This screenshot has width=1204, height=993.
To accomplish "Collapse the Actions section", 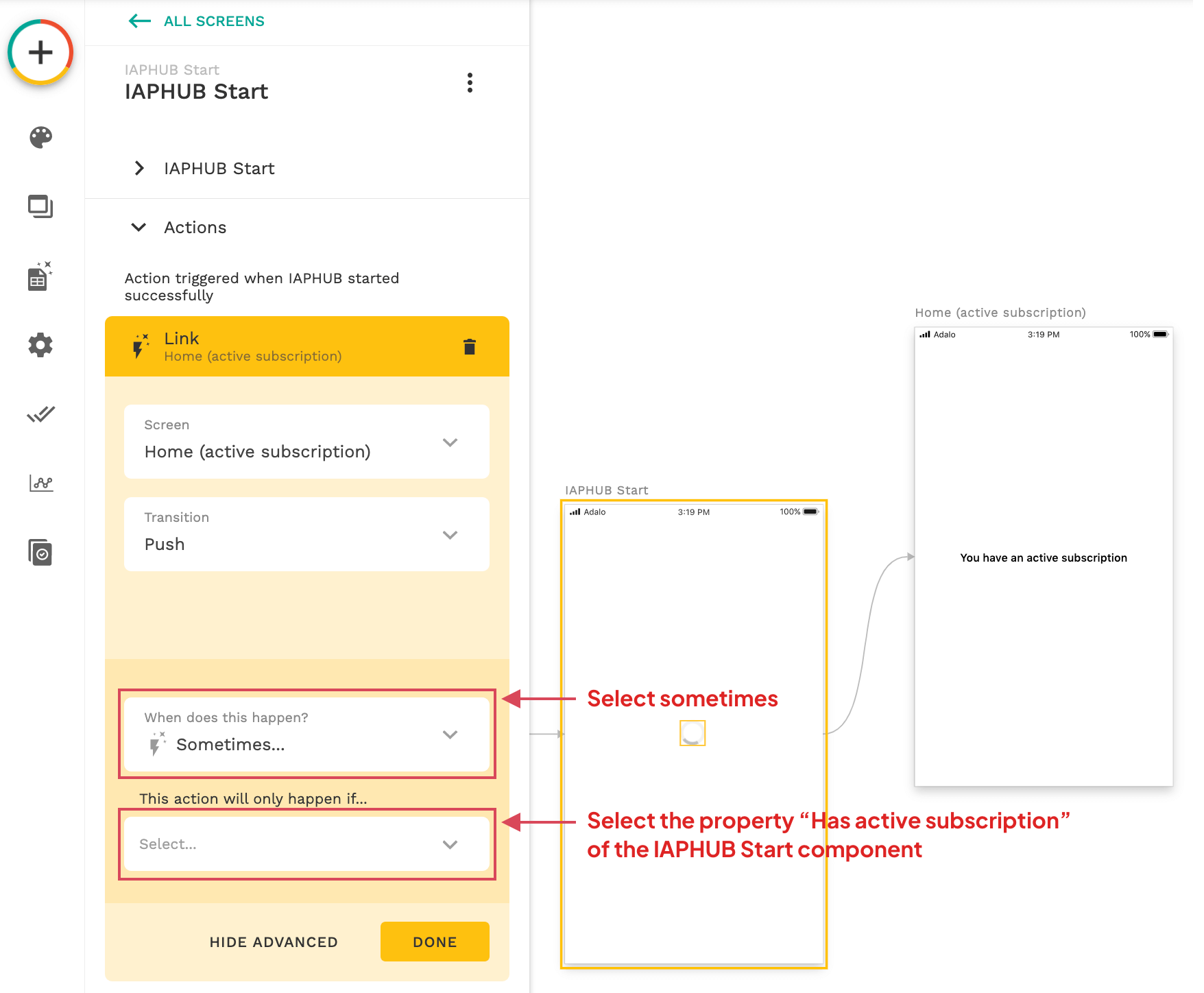I will click(139, 228).
